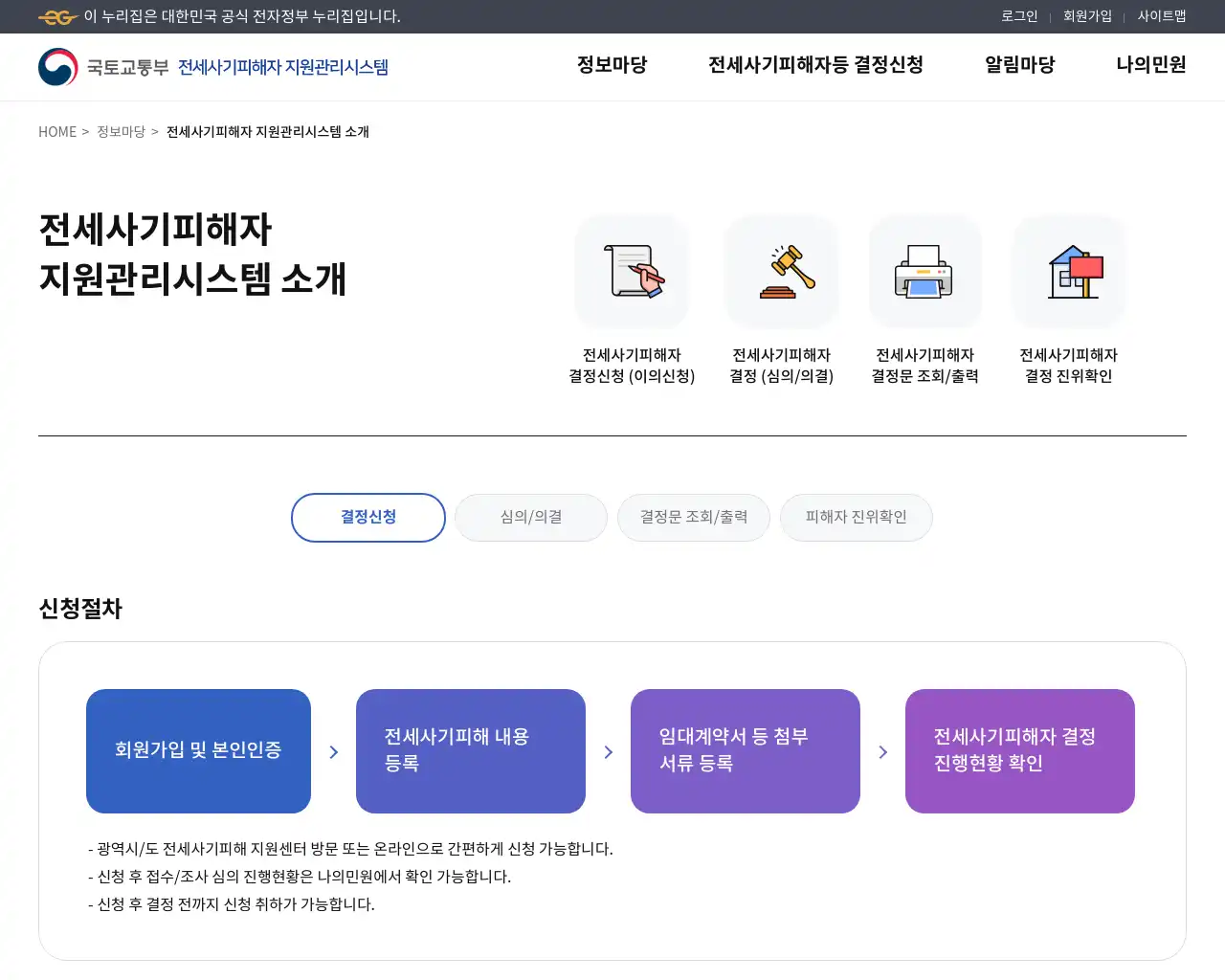The width and height of the screenshot is (1225, 980).
Task: Open the document signing icon for 결정신청
Action: point(633,272)
